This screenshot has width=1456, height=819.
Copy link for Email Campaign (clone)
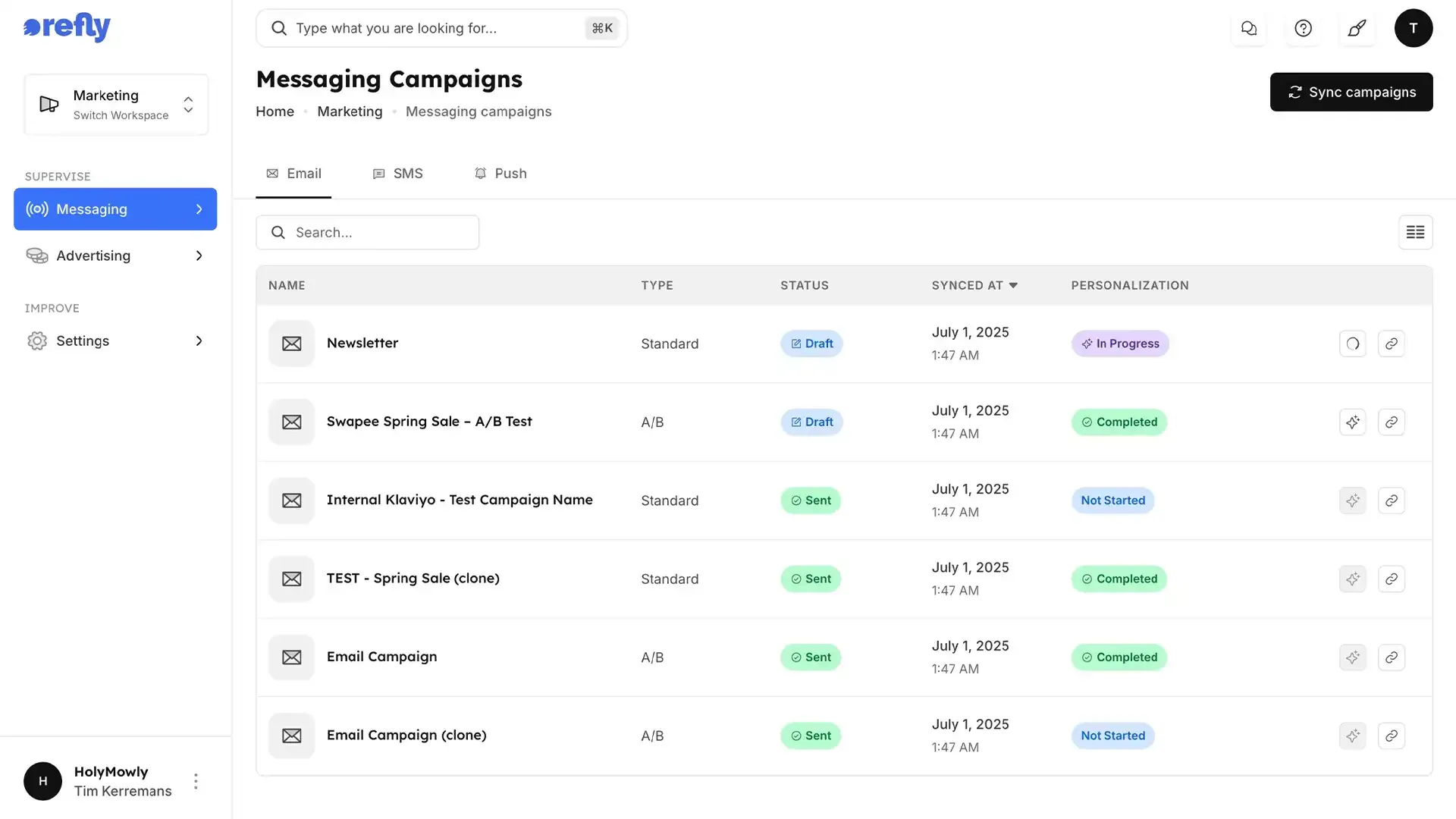pyautogui.click(x=1392, y=736)
